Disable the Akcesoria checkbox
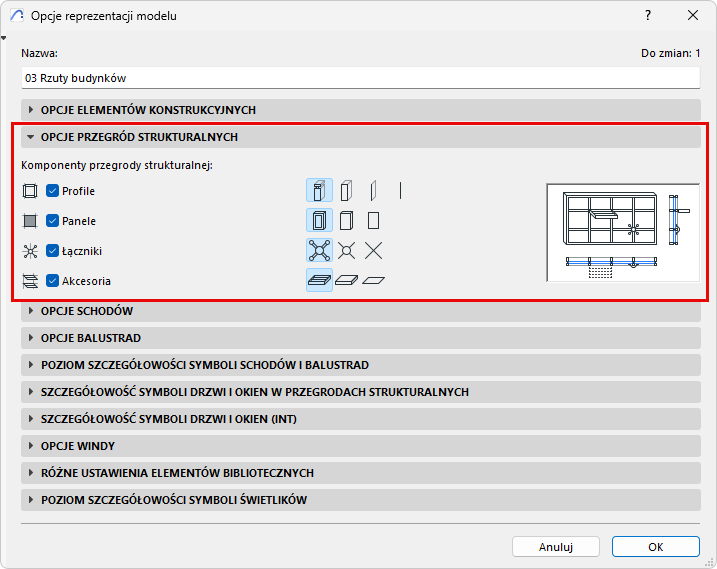Image resolution: width=717 pixels, height=569 pixels. pos(52,281)
